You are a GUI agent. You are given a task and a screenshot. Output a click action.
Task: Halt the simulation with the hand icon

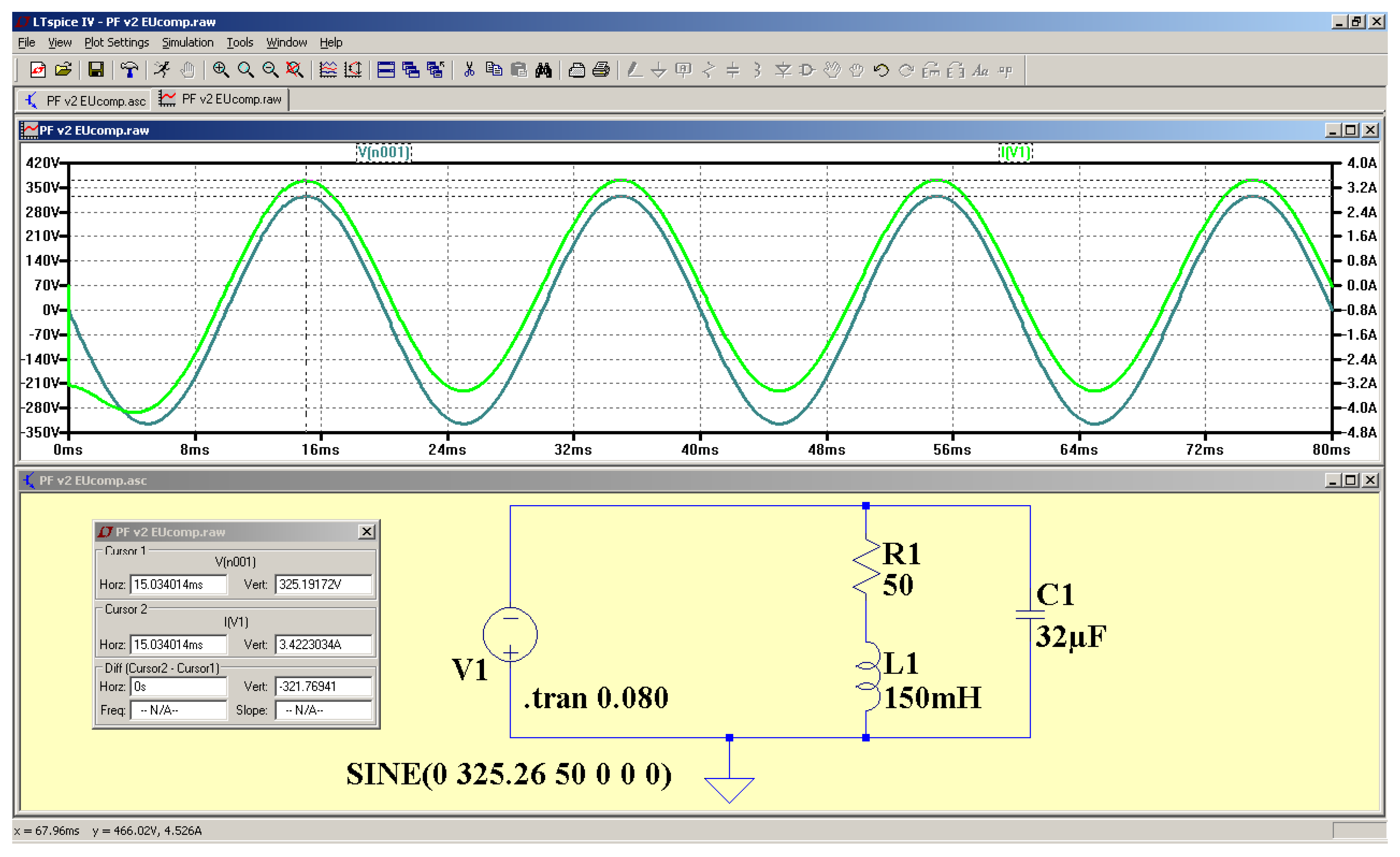[187, 70]
